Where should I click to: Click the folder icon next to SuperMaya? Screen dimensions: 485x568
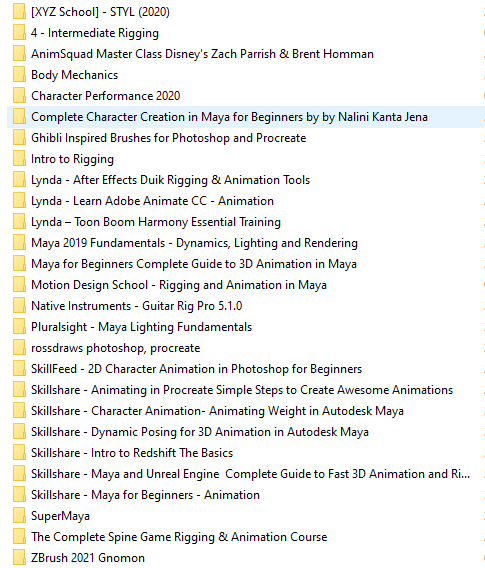[x=19, y=516]
